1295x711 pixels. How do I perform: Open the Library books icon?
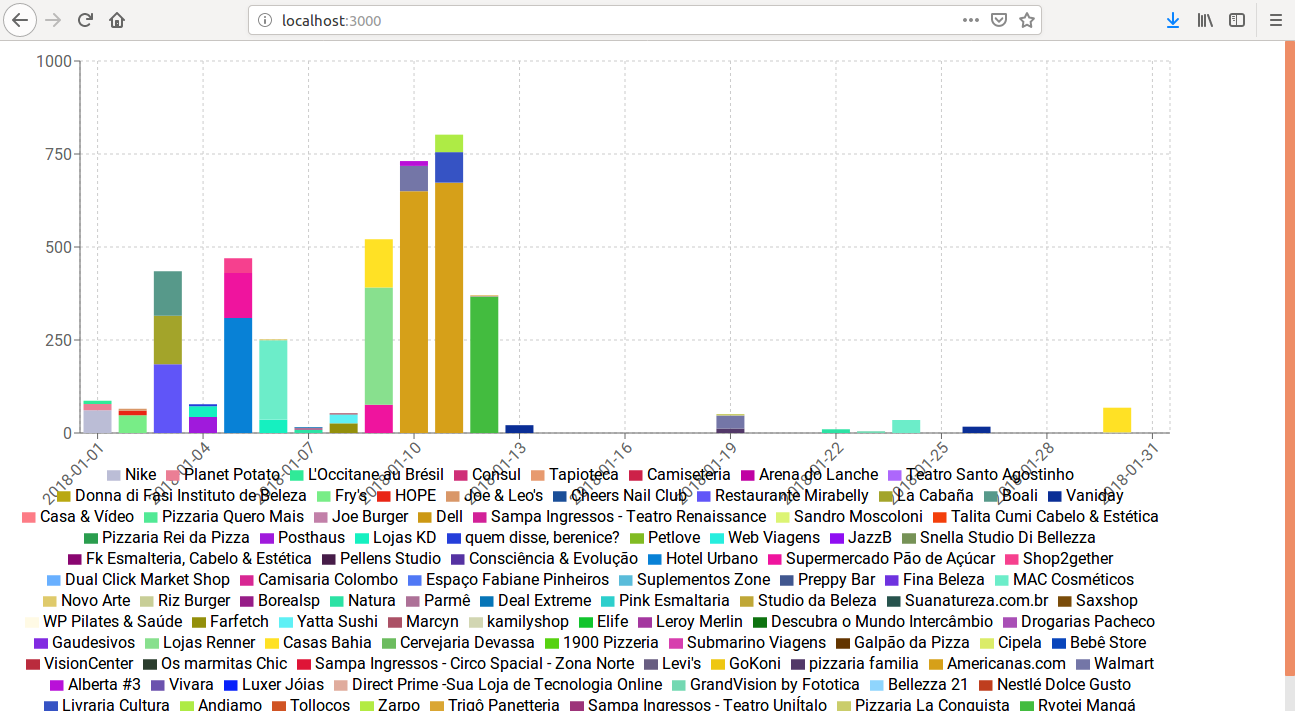[x=1205, y=19]
